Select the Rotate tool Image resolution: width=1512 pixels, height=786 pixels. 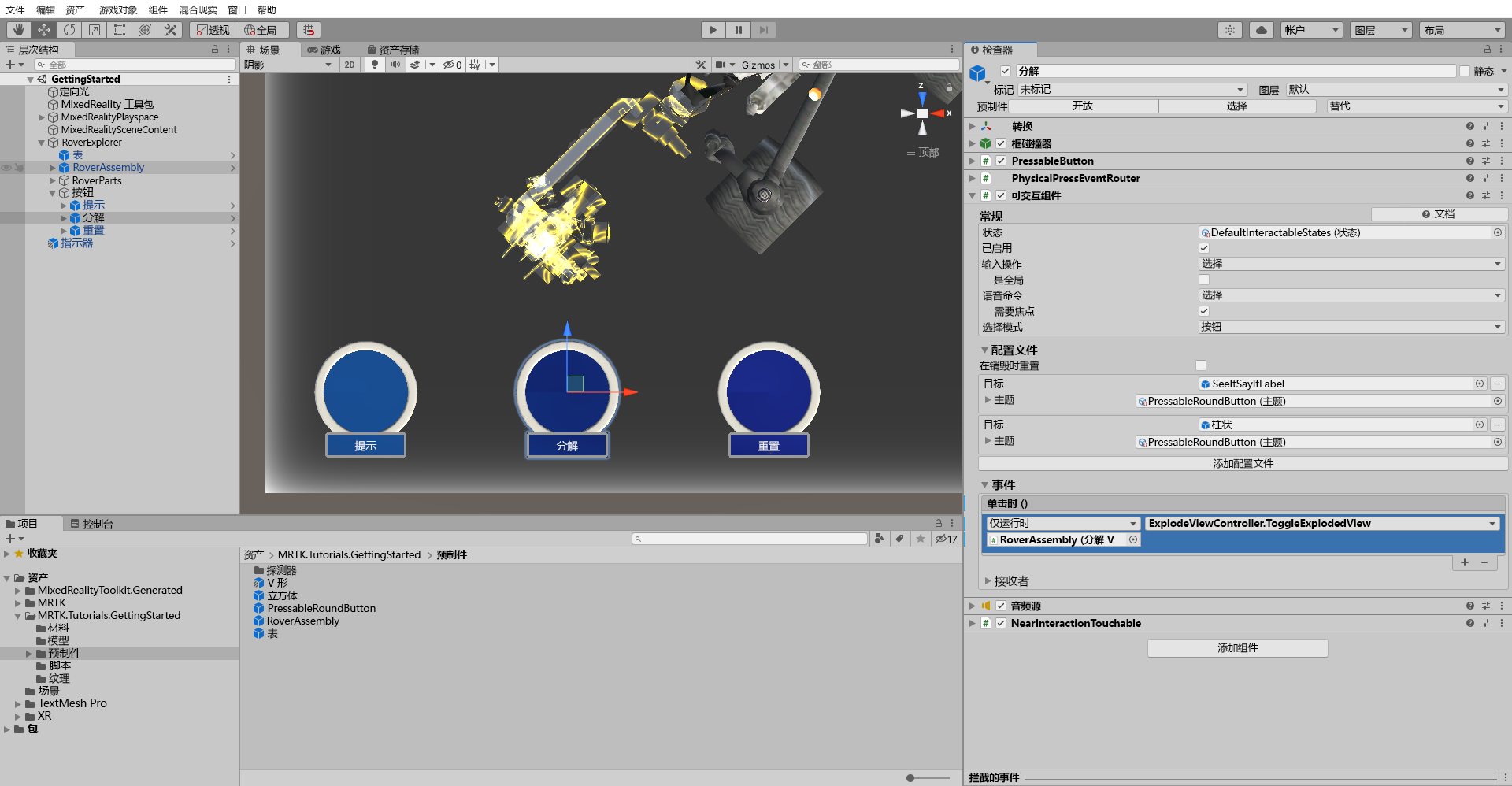(x=69, y=29)
